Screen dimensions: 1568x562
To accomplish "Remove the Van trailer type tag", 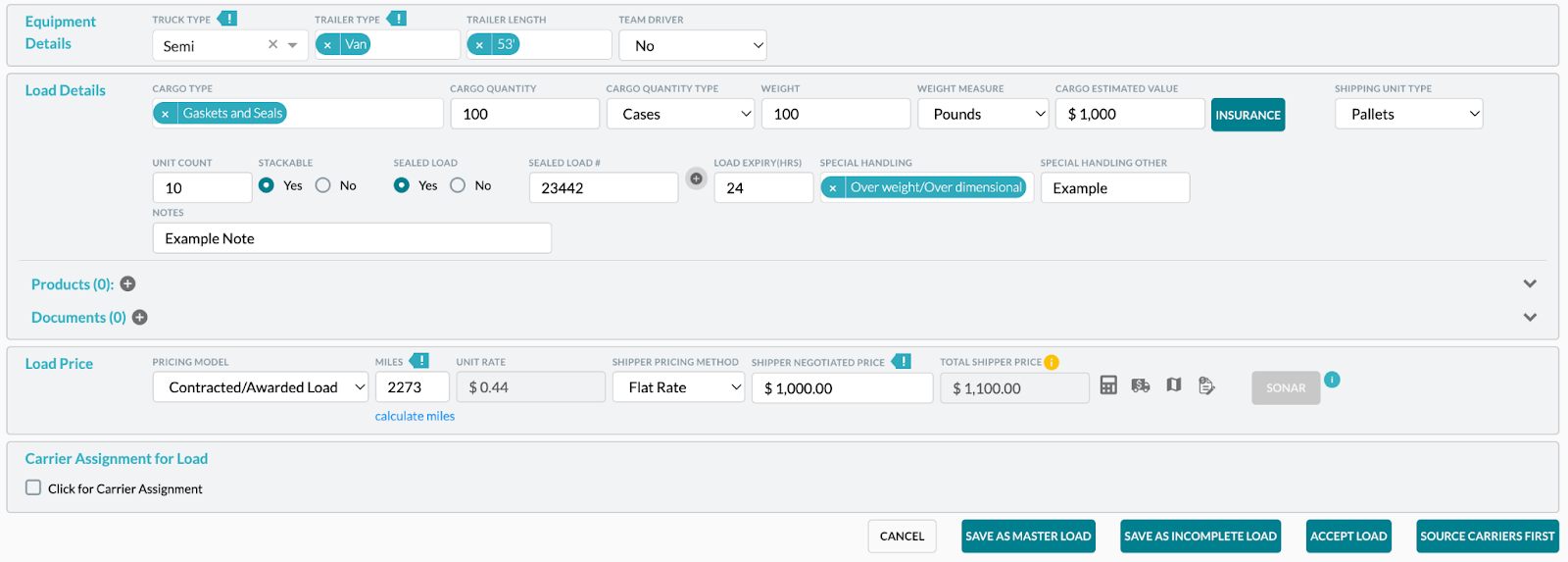I will (x=327, y=44).
